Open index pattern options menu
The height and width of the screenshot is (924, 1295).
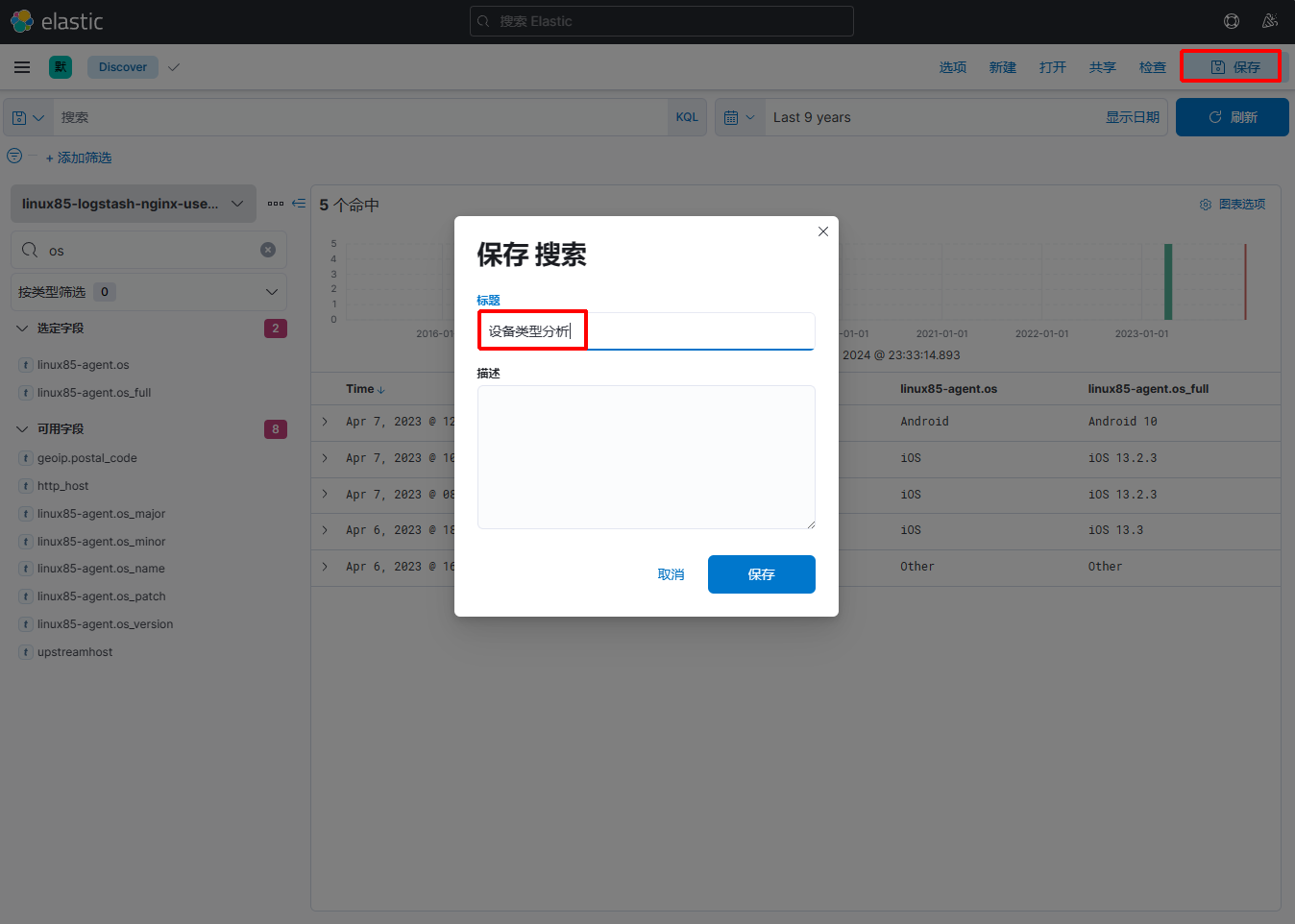(x=276, y=204)
